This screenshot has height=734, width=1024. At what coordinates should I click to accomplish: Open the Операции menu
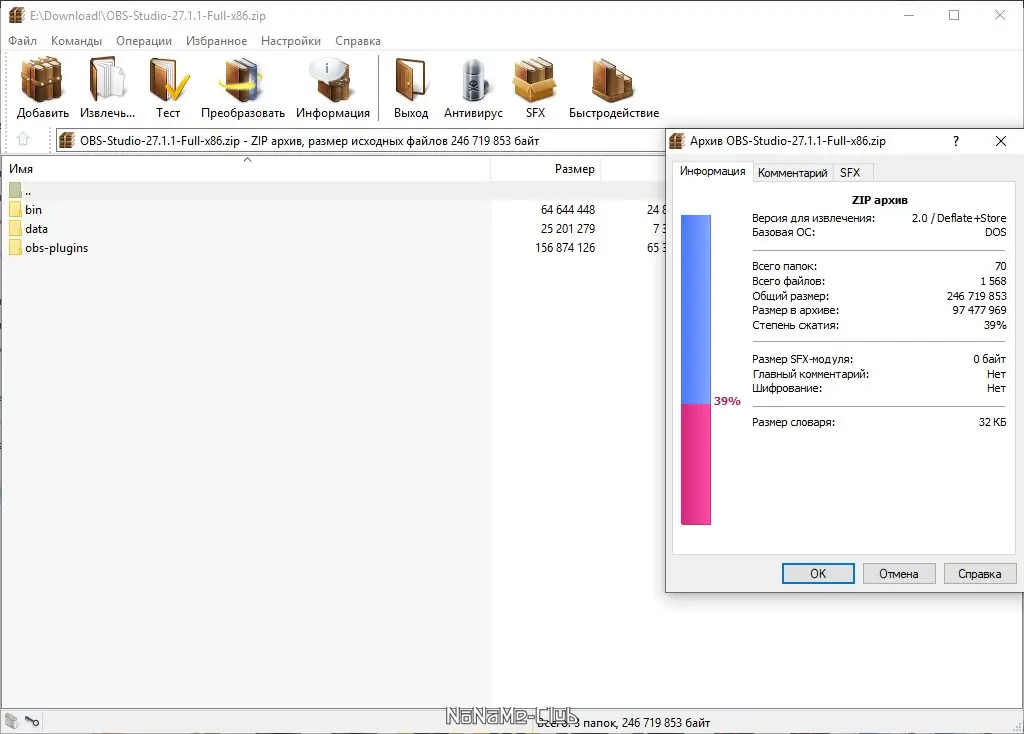pos(144,40)
